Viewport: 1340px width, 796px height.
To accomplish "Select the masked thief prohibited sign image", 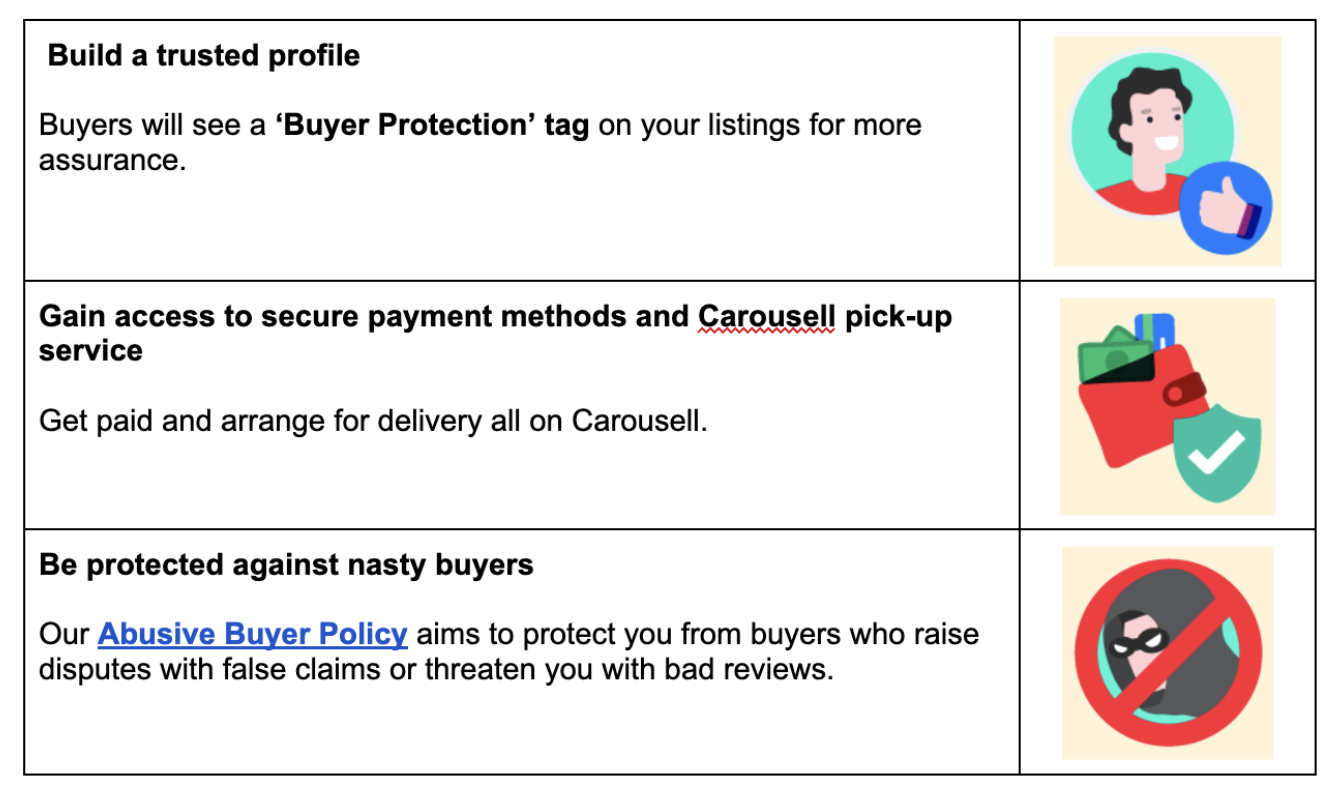I will (1168, 653).
